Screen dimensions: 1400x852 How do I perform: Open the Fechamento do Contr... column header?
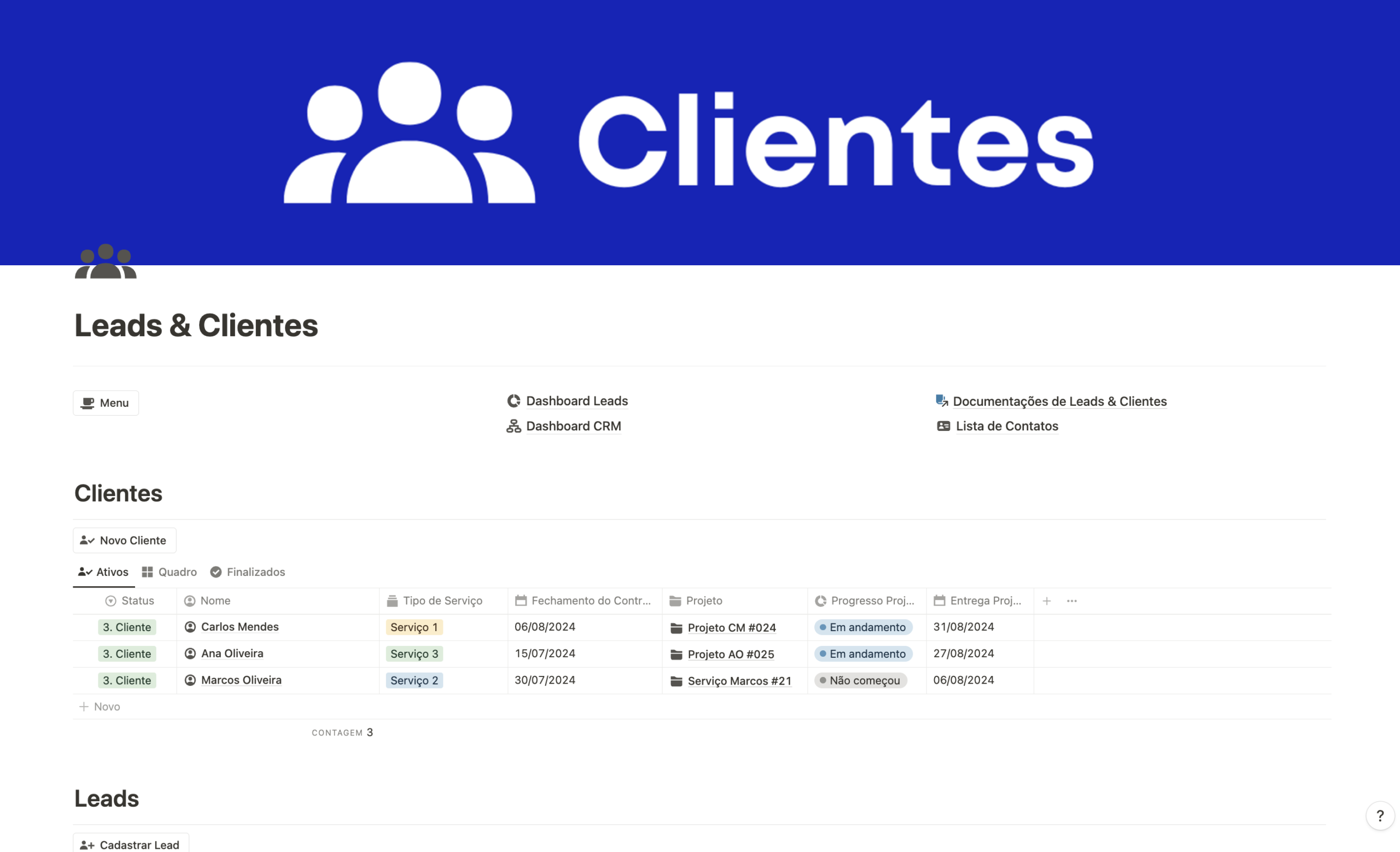pyautogui.click(x=585, y=601)
